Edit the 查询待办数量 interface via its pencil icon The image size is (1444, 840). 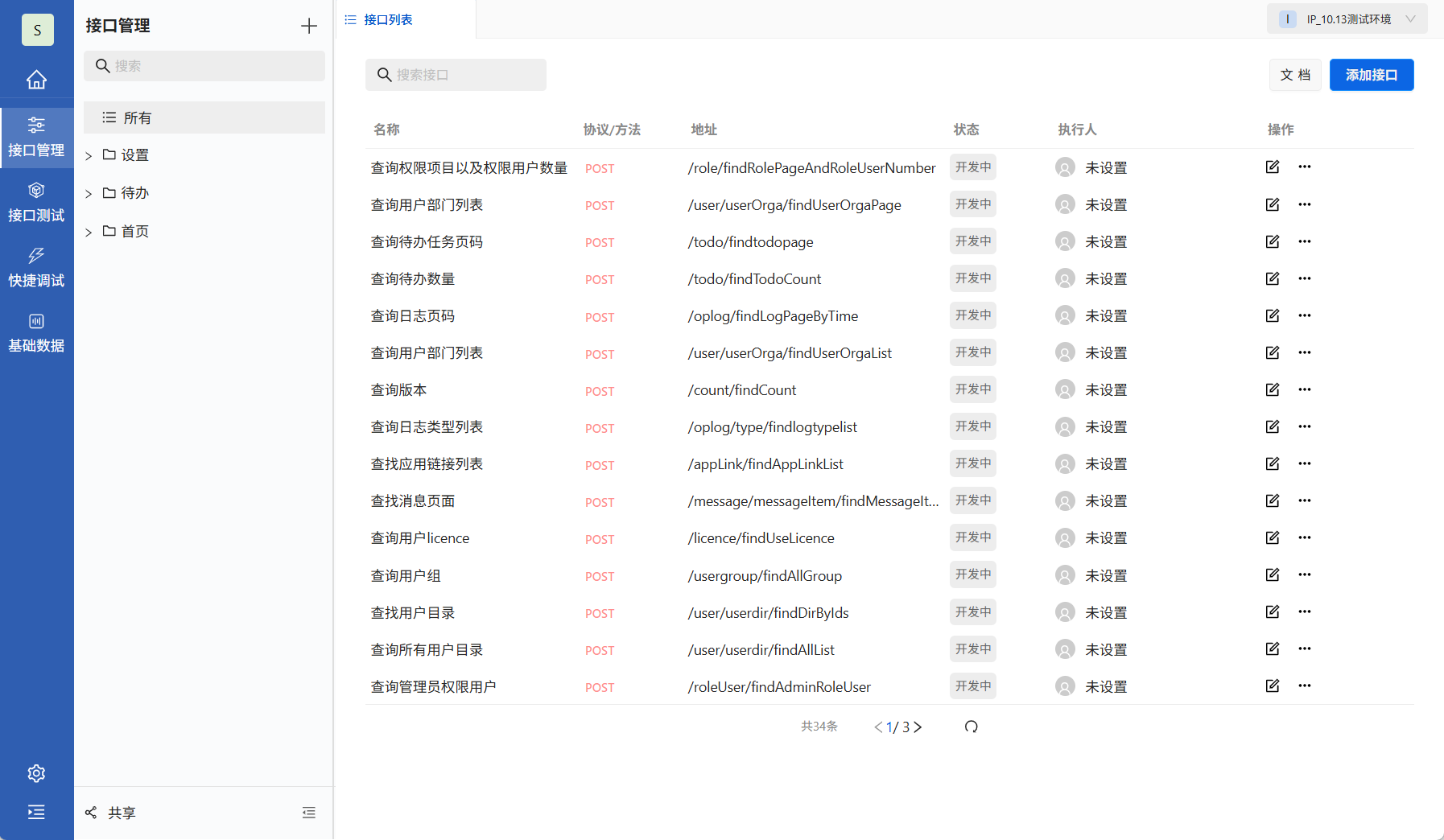(1273, 278)
